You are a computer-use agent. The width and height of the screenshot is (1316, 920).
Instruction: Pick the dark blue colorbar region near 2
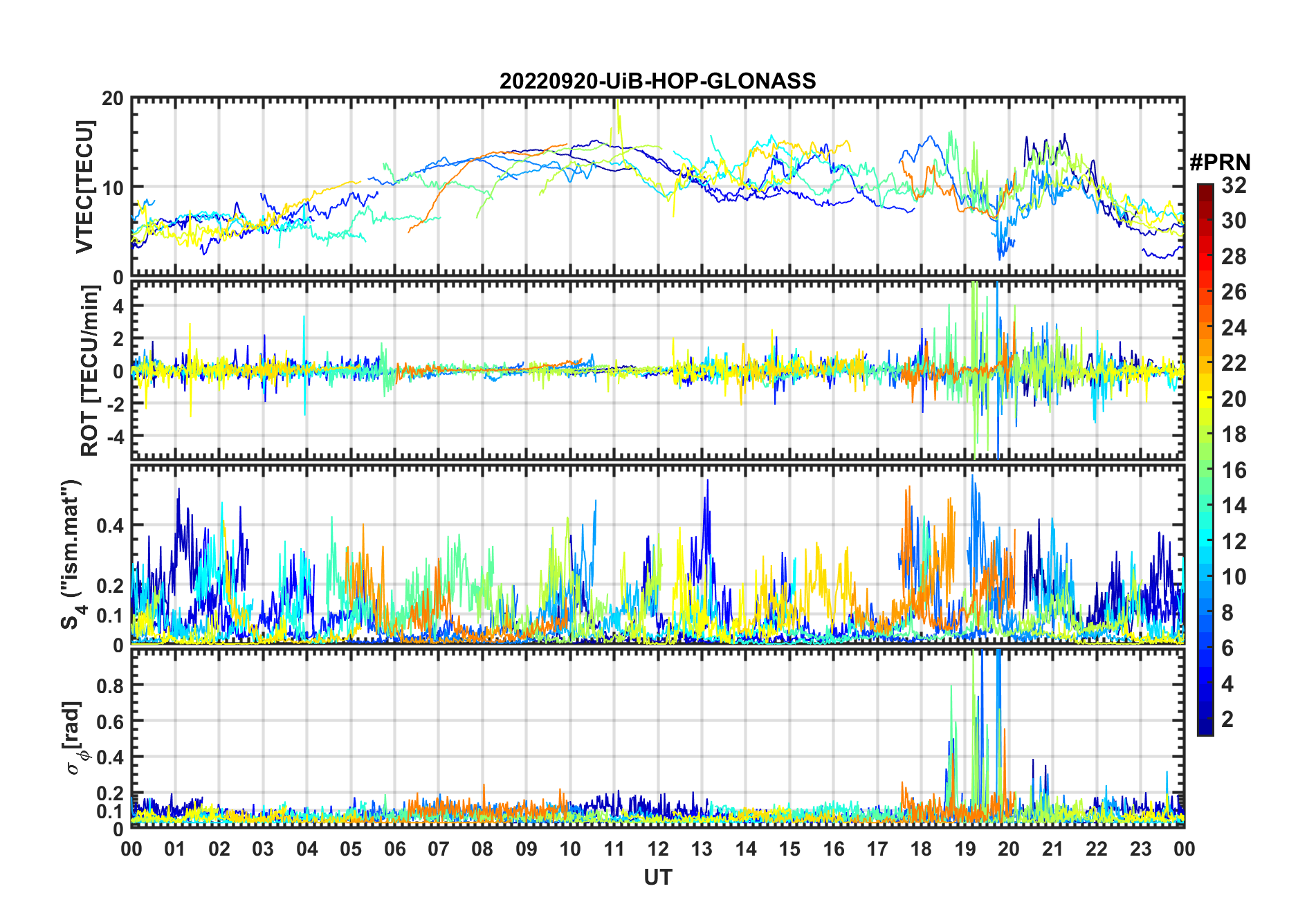[x=1205, y=719]
